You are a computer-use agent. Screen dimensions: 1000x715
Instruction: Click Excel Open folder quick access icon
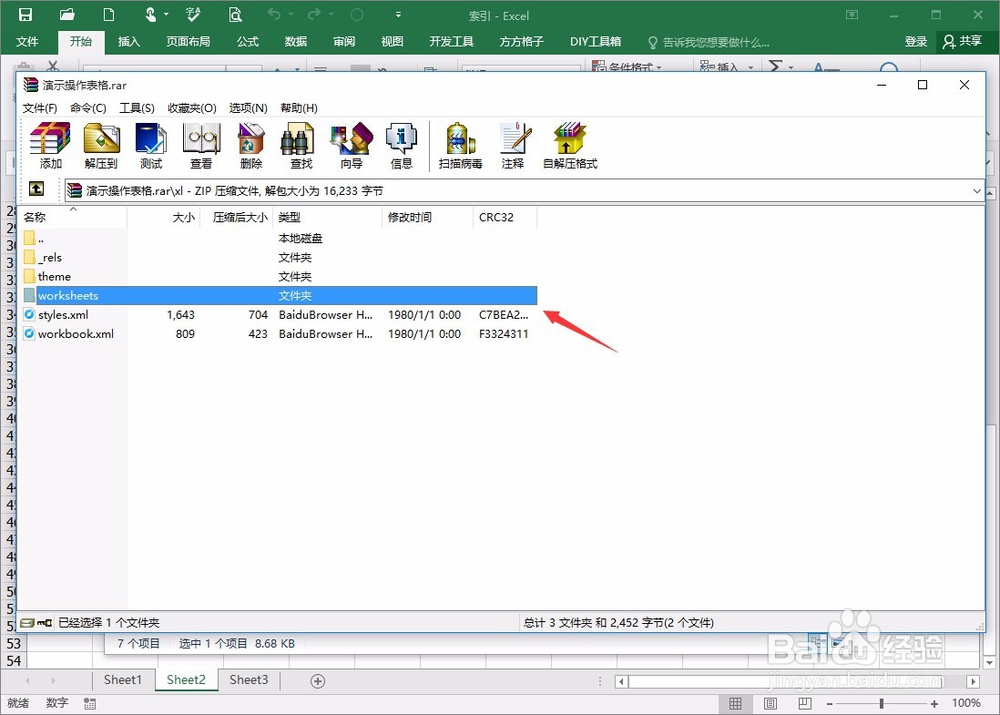(66, 15)
